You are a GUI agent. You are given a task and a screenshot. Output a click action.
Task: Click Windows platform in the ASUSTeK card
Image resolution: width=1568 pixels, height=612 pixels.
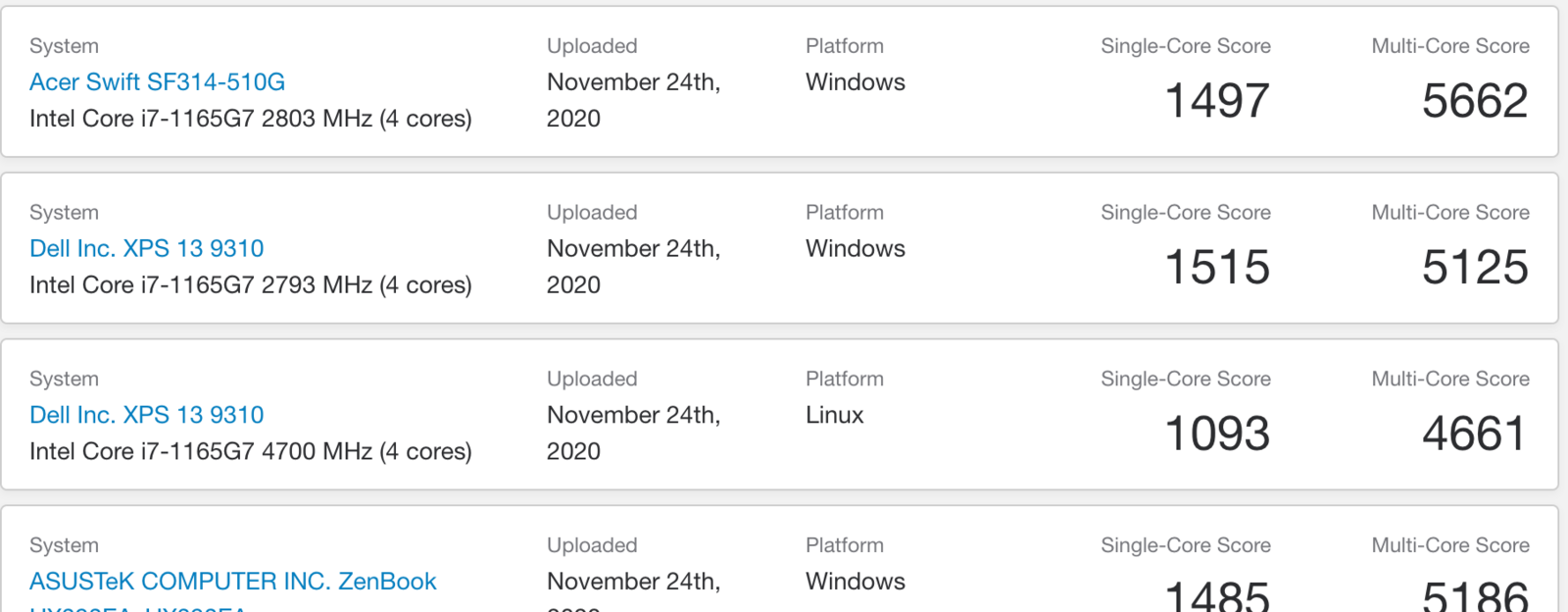coord(856,582)
